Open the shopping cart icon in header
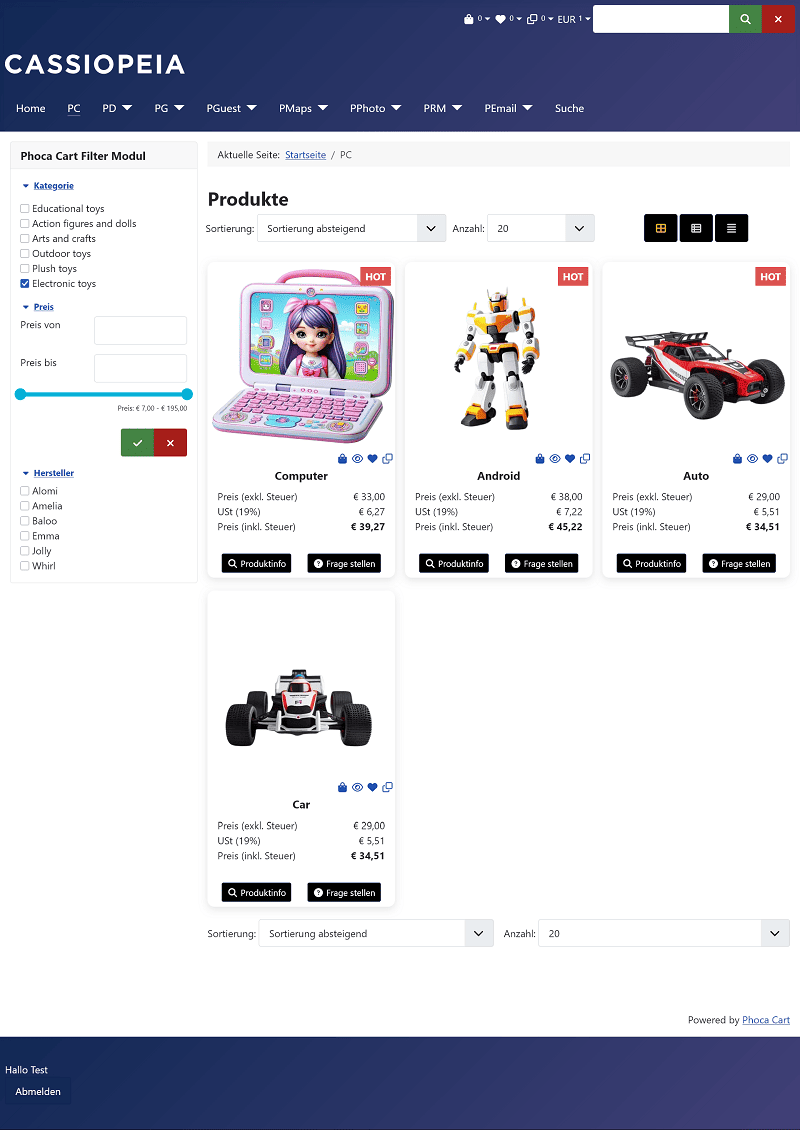This screenshot has width=800, height=1130. click(x=468, y=19)
